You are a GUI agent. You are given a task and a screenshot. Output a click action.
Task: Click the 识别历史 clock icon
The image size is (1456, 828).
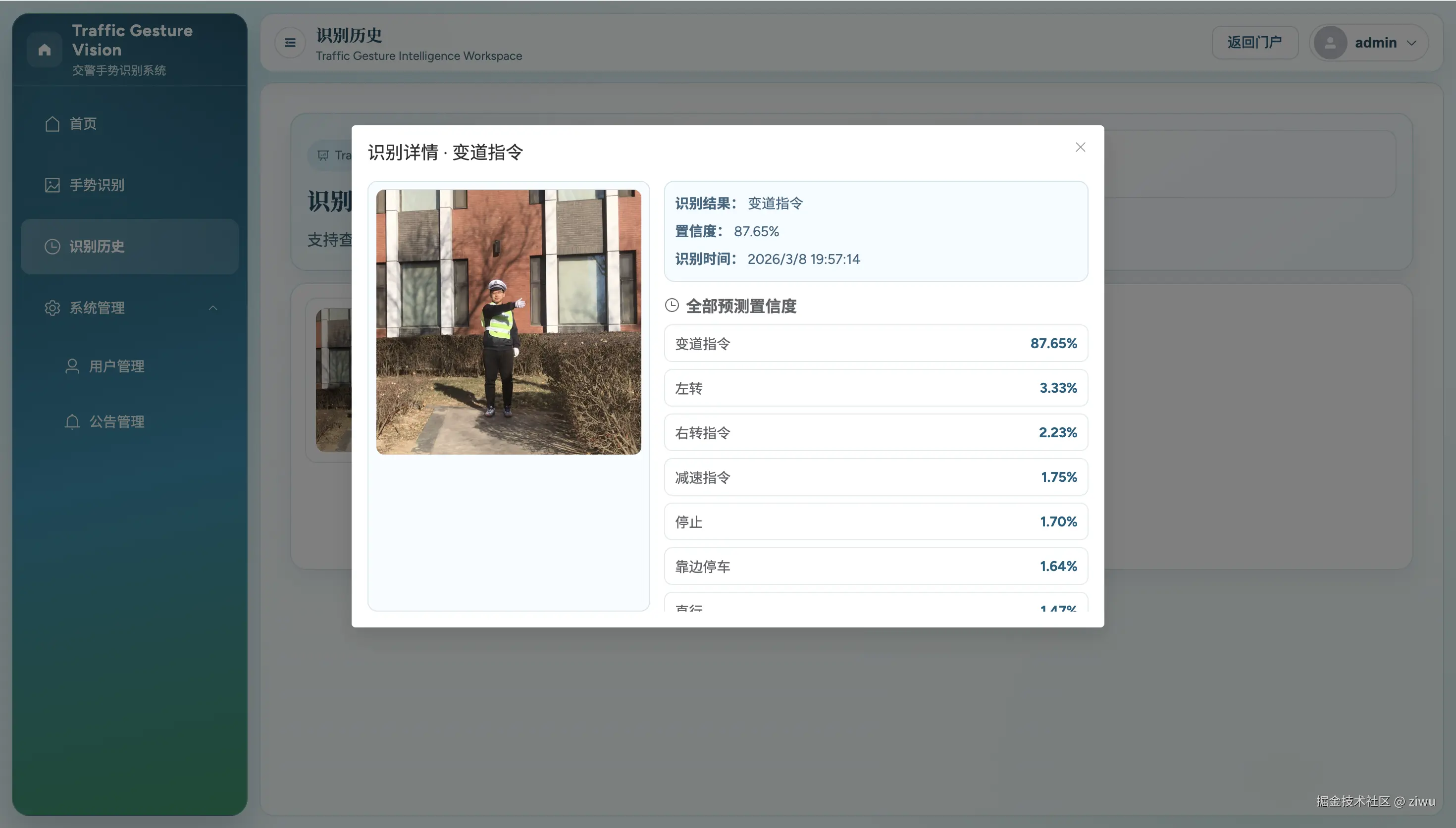(52, 246)
